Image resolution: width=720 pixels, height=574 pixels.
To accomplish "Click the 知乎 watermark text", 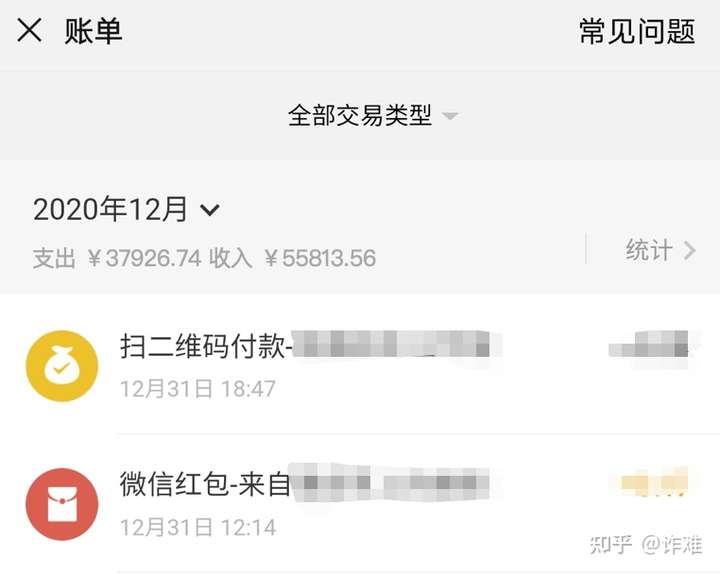I will [610, 545].
